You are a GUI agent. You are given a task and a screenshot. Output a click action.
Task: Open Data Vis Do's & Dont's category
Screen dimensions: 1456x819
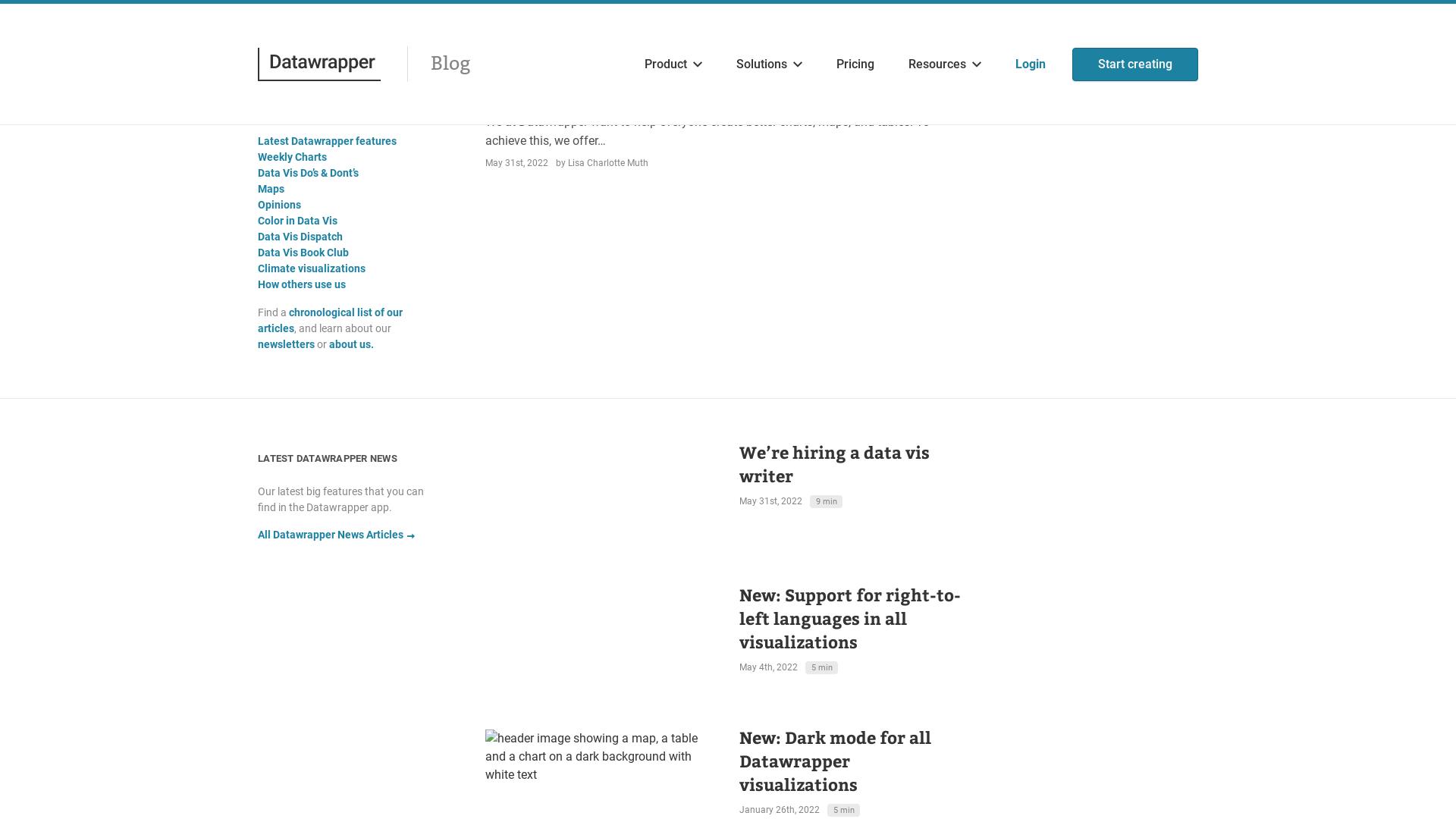point(308,173)
